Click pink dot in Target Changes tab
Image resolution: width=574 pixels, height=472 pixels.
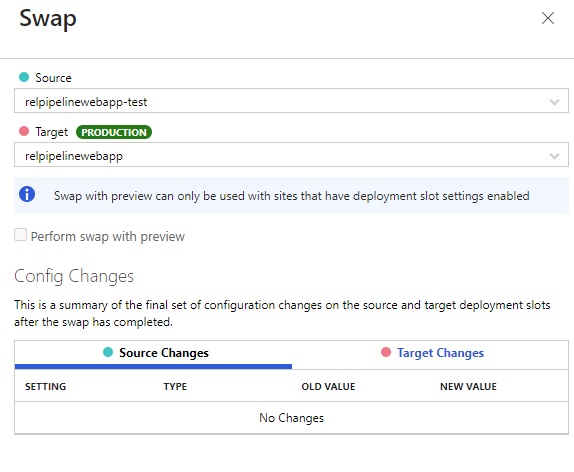(x=386, y=352)
